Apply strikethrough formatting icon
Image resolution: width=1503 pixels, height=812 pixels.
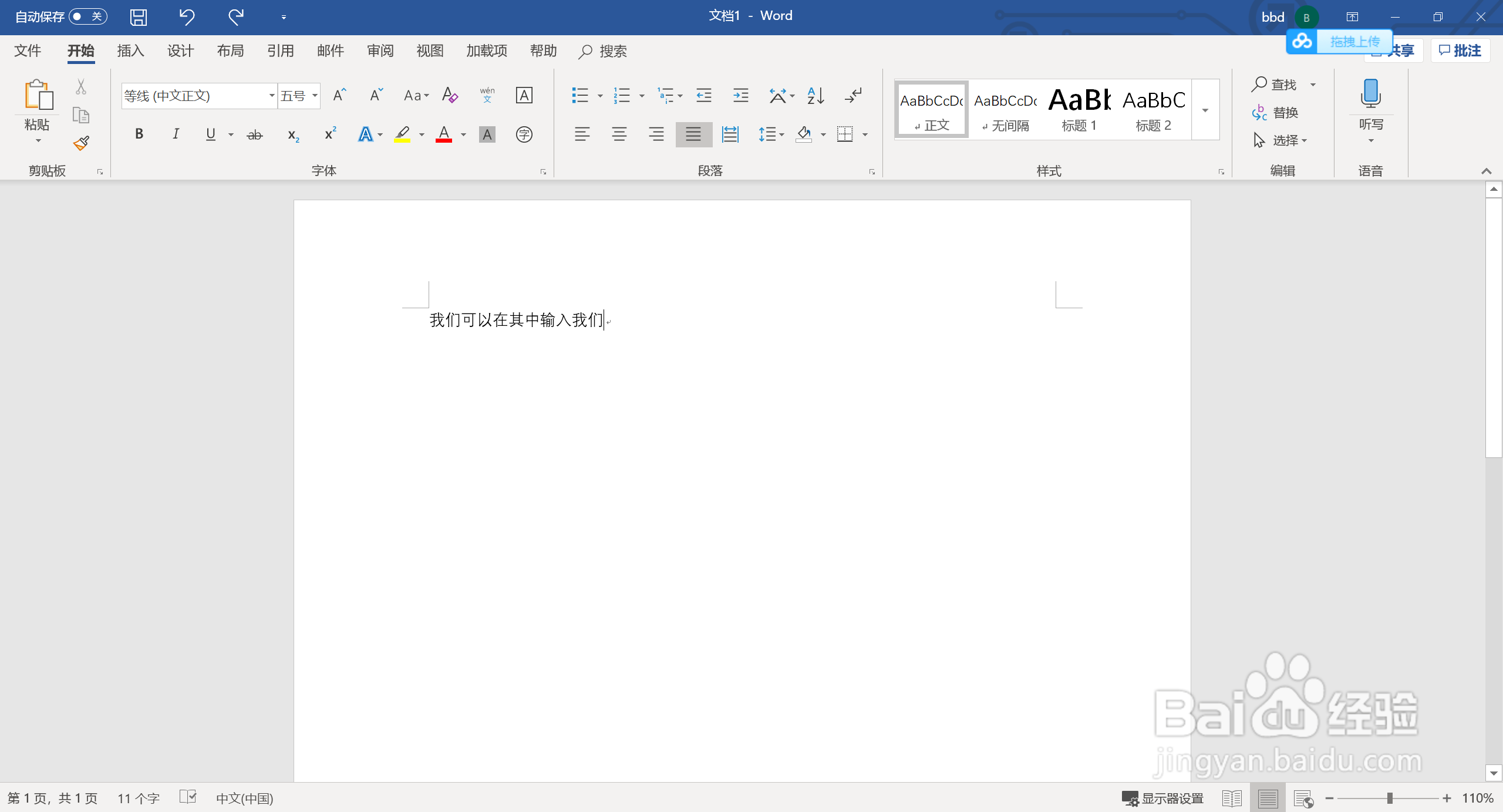coord(254,135)
